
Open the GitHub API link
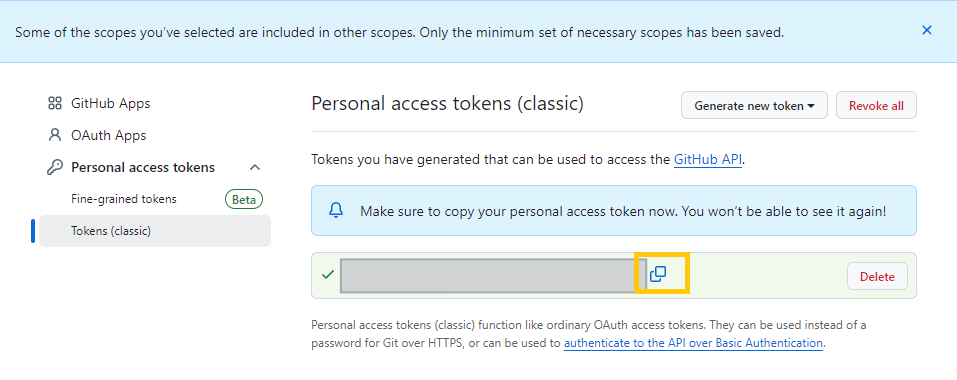pyautogui.click(x=708, y=160)
